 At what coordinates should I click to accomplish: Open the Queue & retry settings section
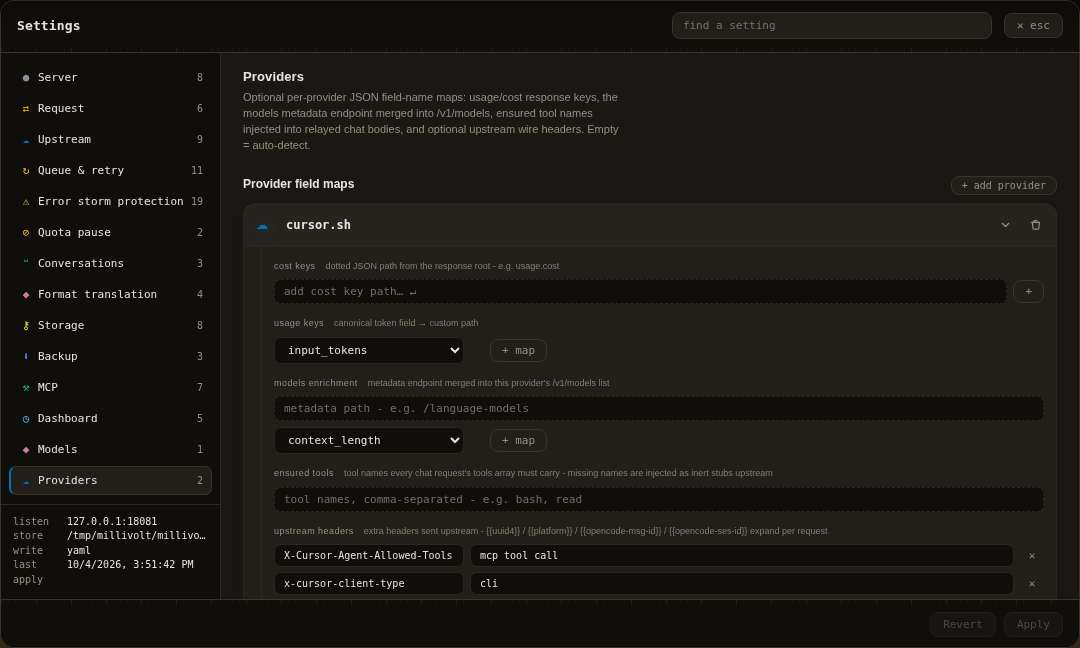(x=110, y=171)
